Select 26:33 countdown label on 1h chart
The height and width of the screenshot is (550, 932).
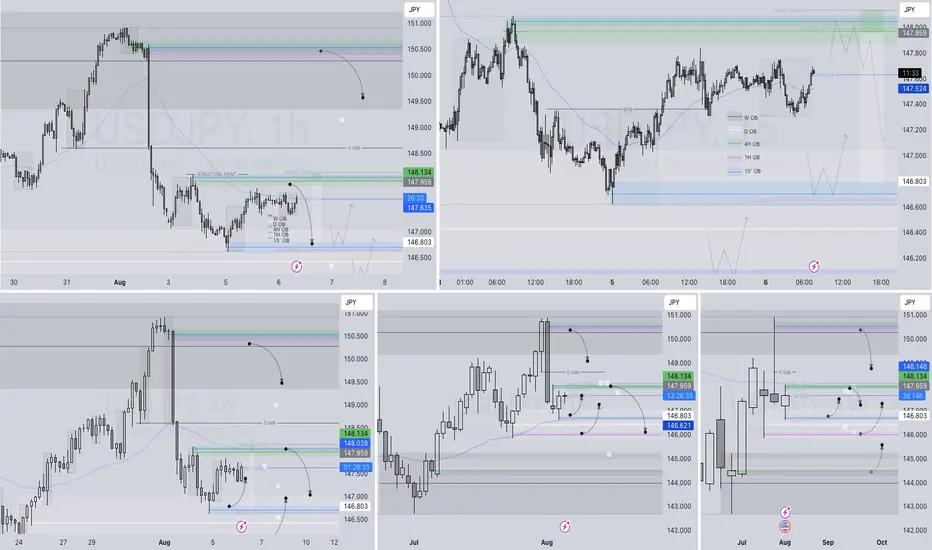(415, 199)
